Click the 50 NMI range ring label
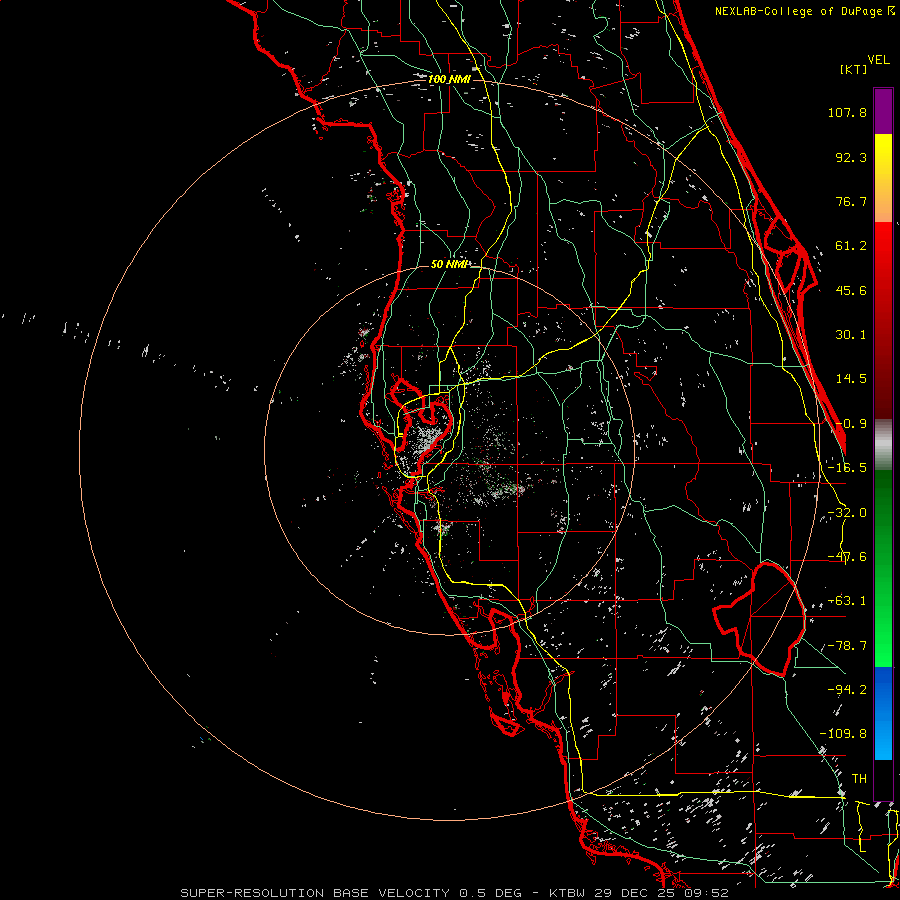Viewport: 900px width, 900px height. [x=449, y=264]
